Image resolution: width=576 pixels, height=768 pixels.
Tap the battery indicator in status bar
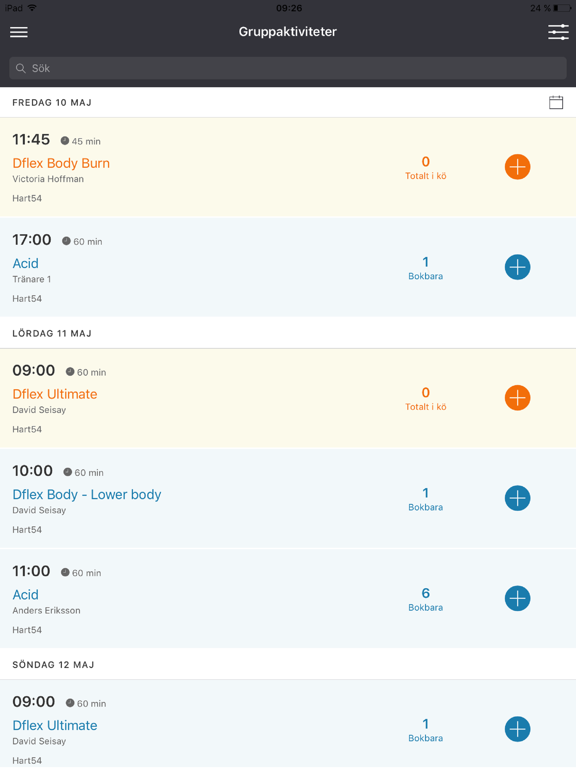click(x=562, y=8)
